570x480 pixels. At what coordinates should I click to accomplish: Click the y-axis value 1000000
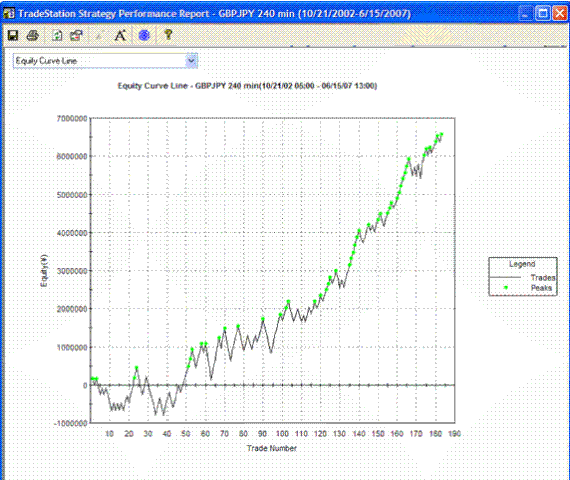72,347
